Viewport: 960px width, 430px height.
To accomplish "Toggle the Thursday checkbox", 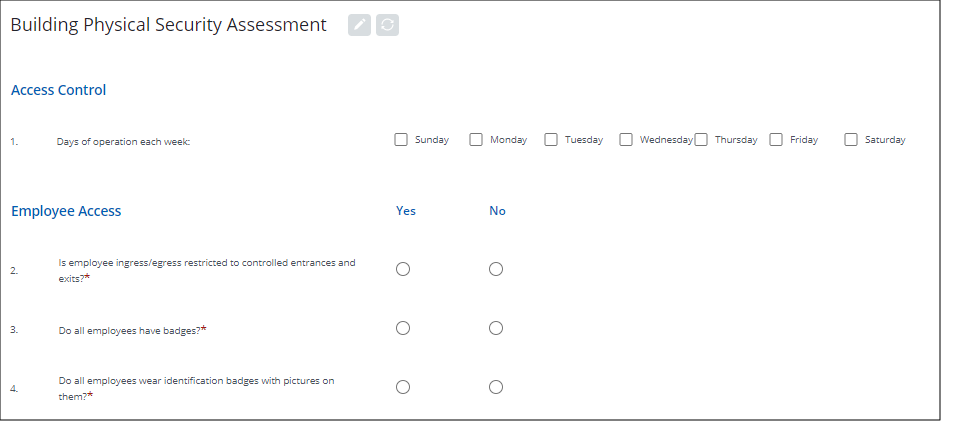I will (x=701, y=140).
